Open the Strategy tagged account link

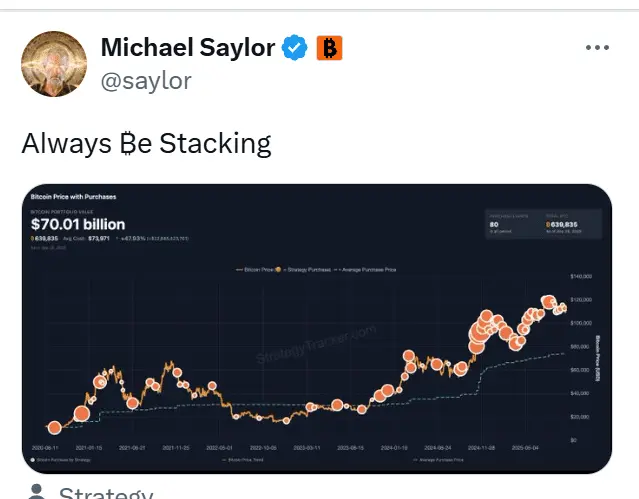click(x=106, y=492)
